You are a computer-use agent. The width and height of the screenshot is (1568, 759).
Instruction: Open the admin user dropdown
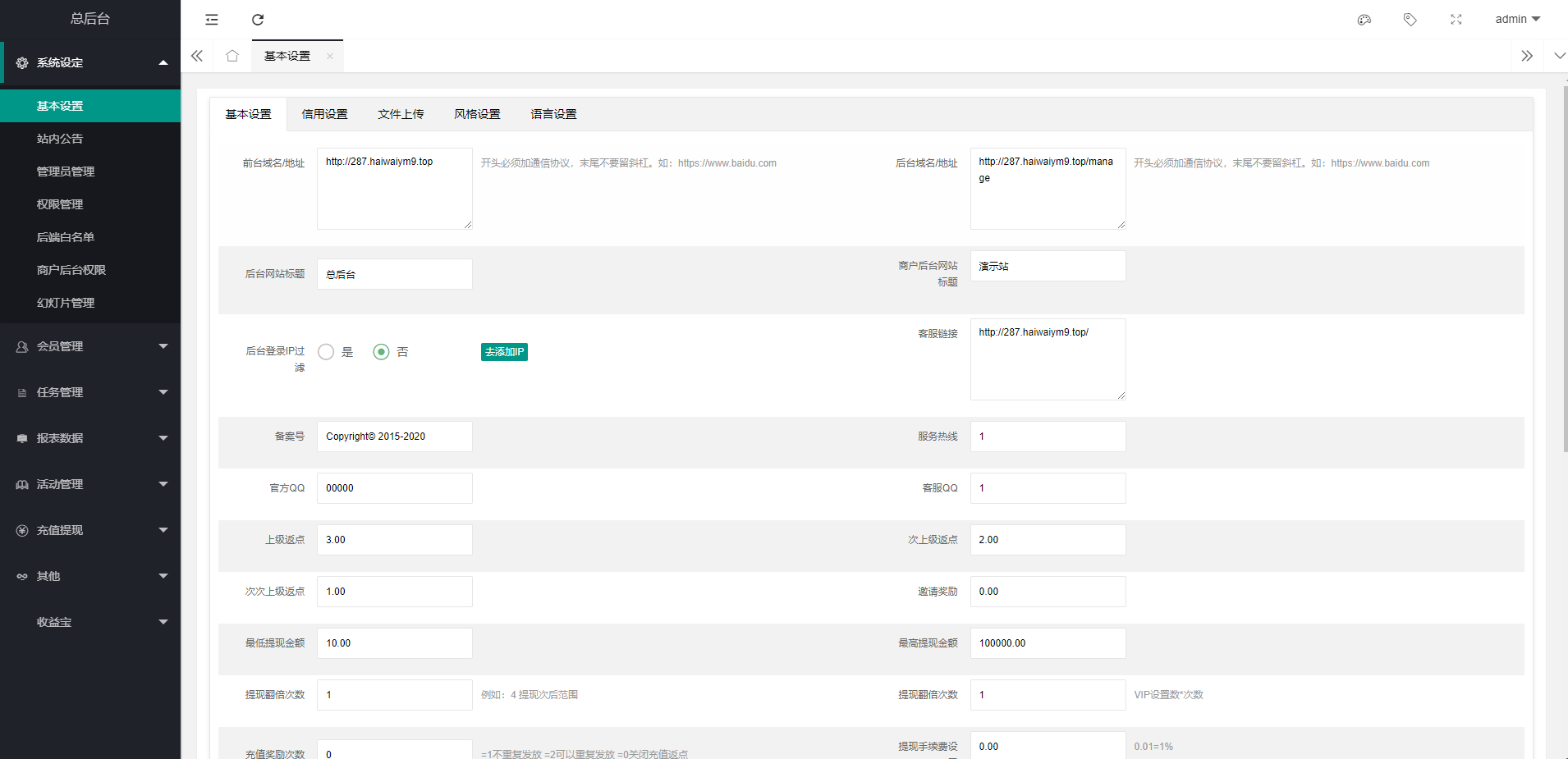point(1516,20)
